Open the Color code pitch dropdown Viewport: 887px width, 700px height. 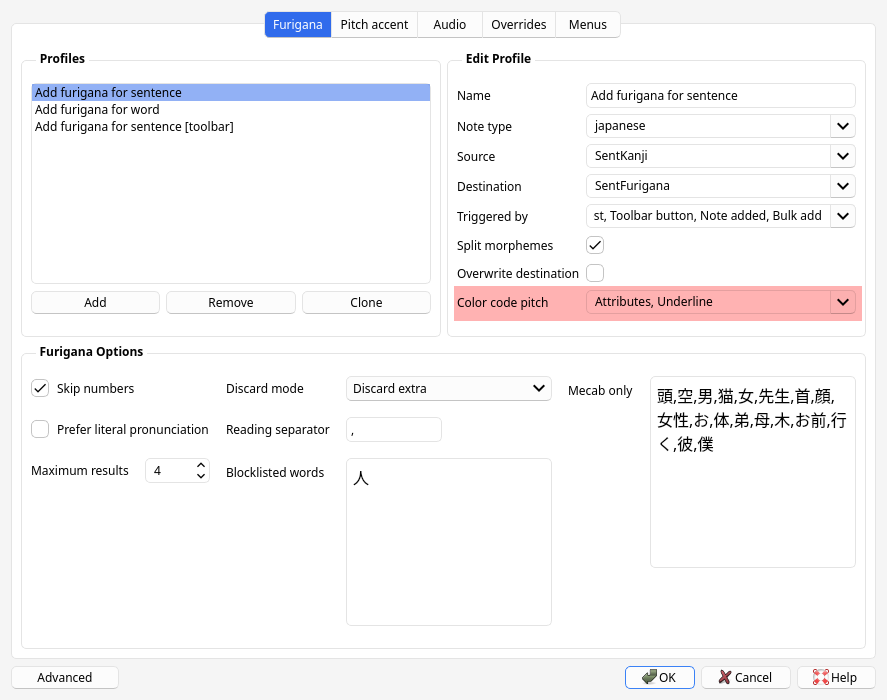point(842,302)
